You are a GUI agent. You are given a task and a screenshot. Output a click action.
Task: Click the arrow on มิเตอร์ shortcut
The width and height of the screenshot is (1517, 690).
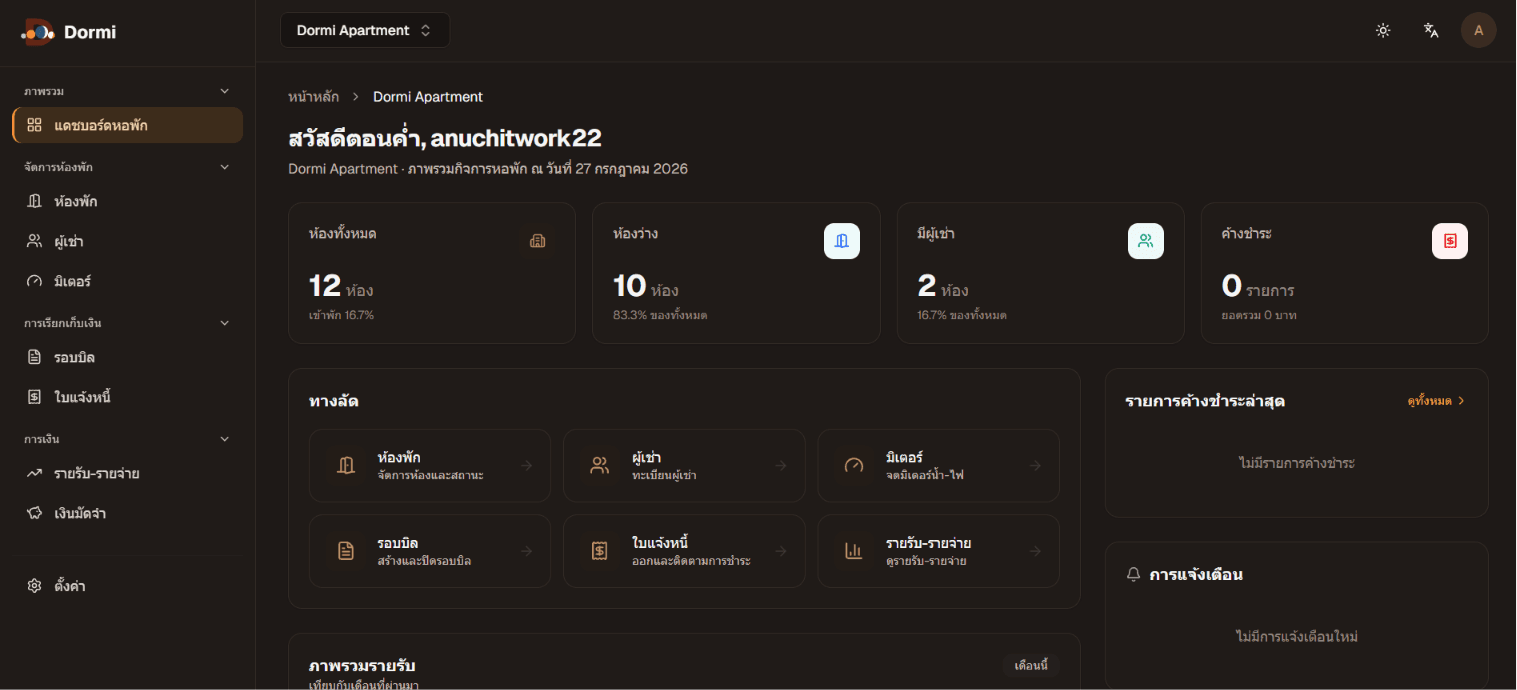[1035, 465]
